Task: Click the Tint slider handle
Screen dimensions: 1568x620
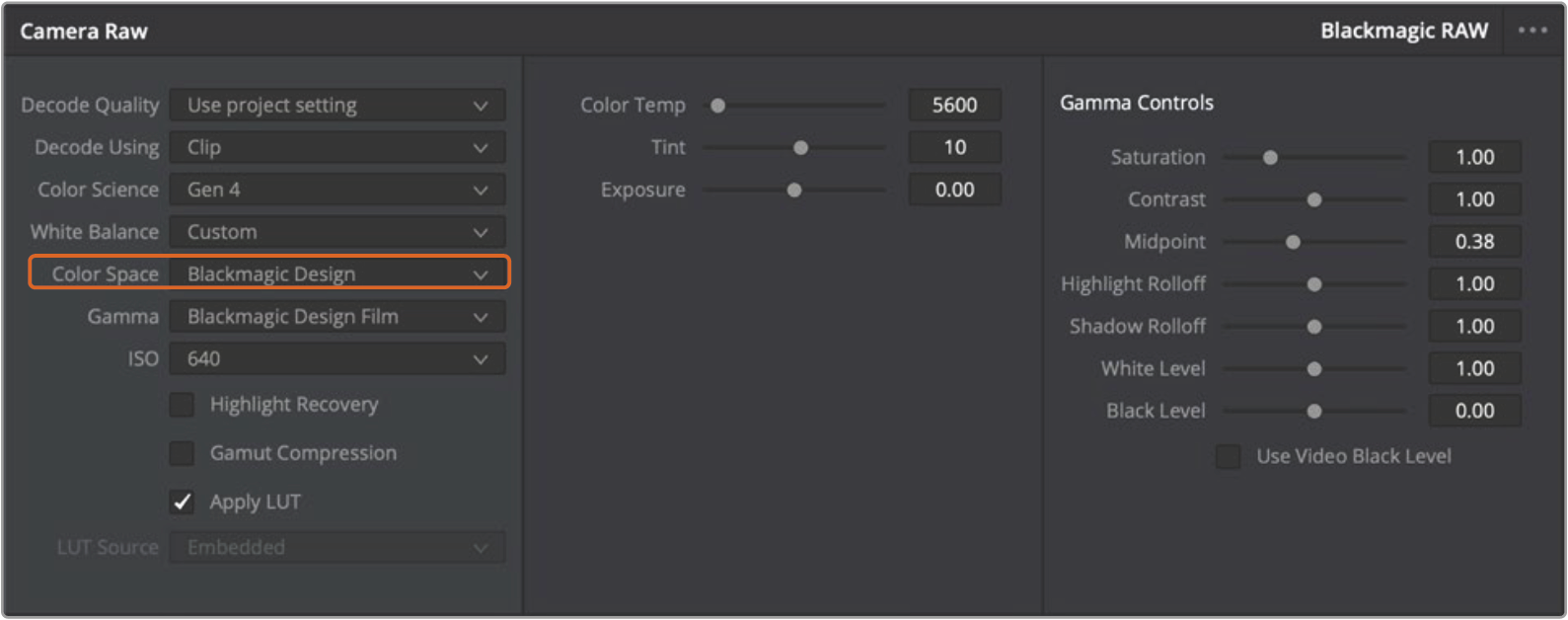Action: click(x=801, y=148)
